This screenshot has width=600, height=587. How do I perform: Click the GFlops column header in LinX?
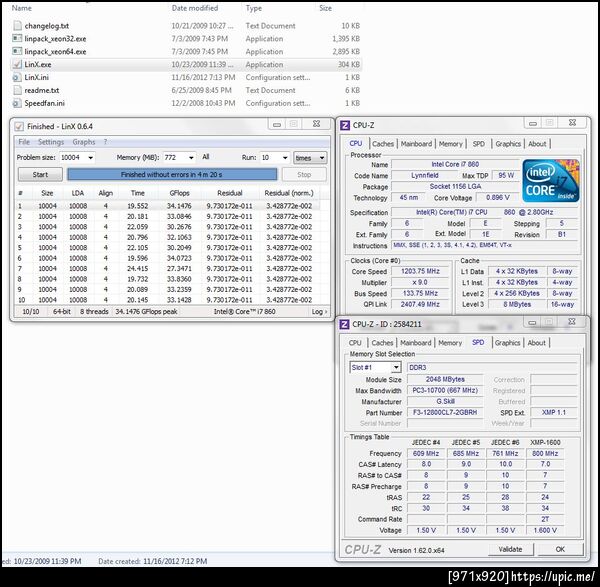click(179, 193)
